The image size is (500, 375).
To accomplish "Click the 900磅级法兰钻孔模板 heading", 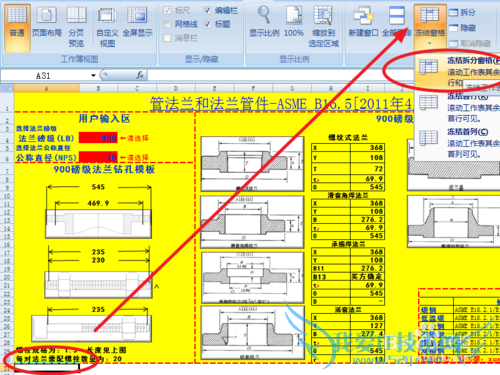I will [x=104, y=169].
